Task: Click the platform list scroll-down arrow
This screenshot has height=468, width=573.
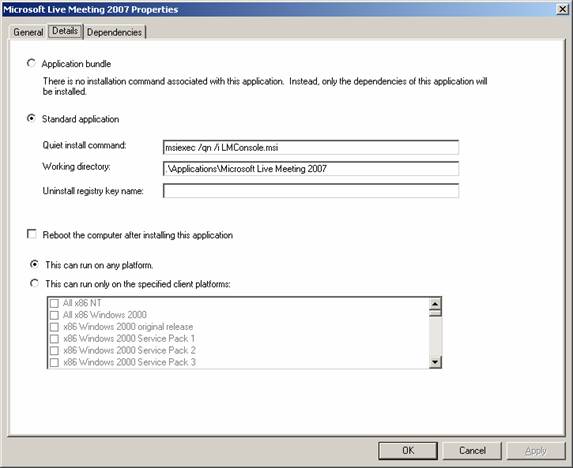Action: tap(435, 362)
